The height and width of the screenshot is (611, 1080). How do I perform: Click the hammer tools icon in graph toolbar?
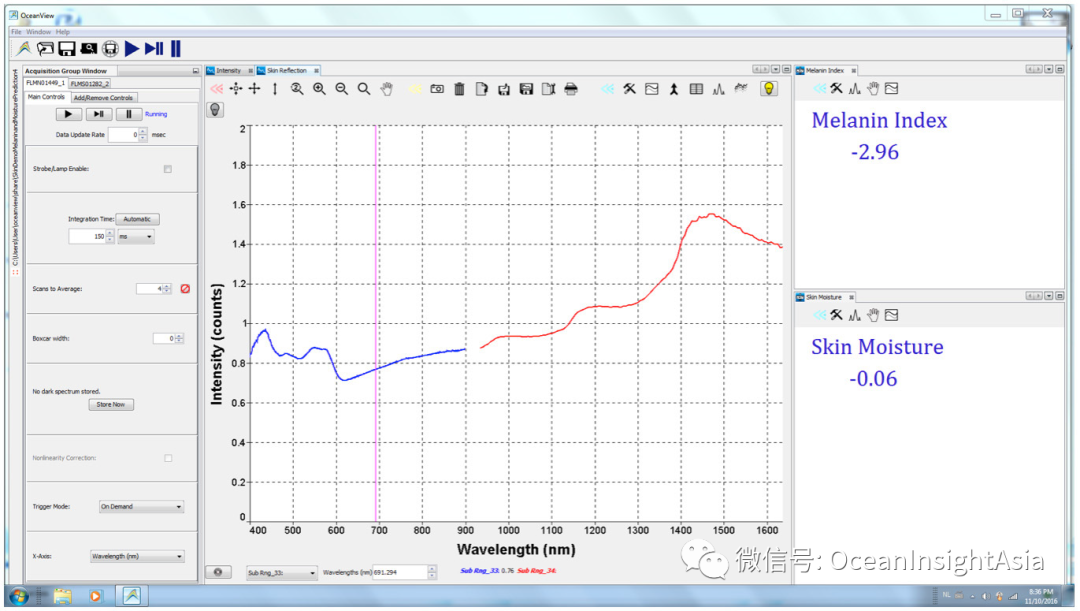pyautogui.click(x=630, y=89)
